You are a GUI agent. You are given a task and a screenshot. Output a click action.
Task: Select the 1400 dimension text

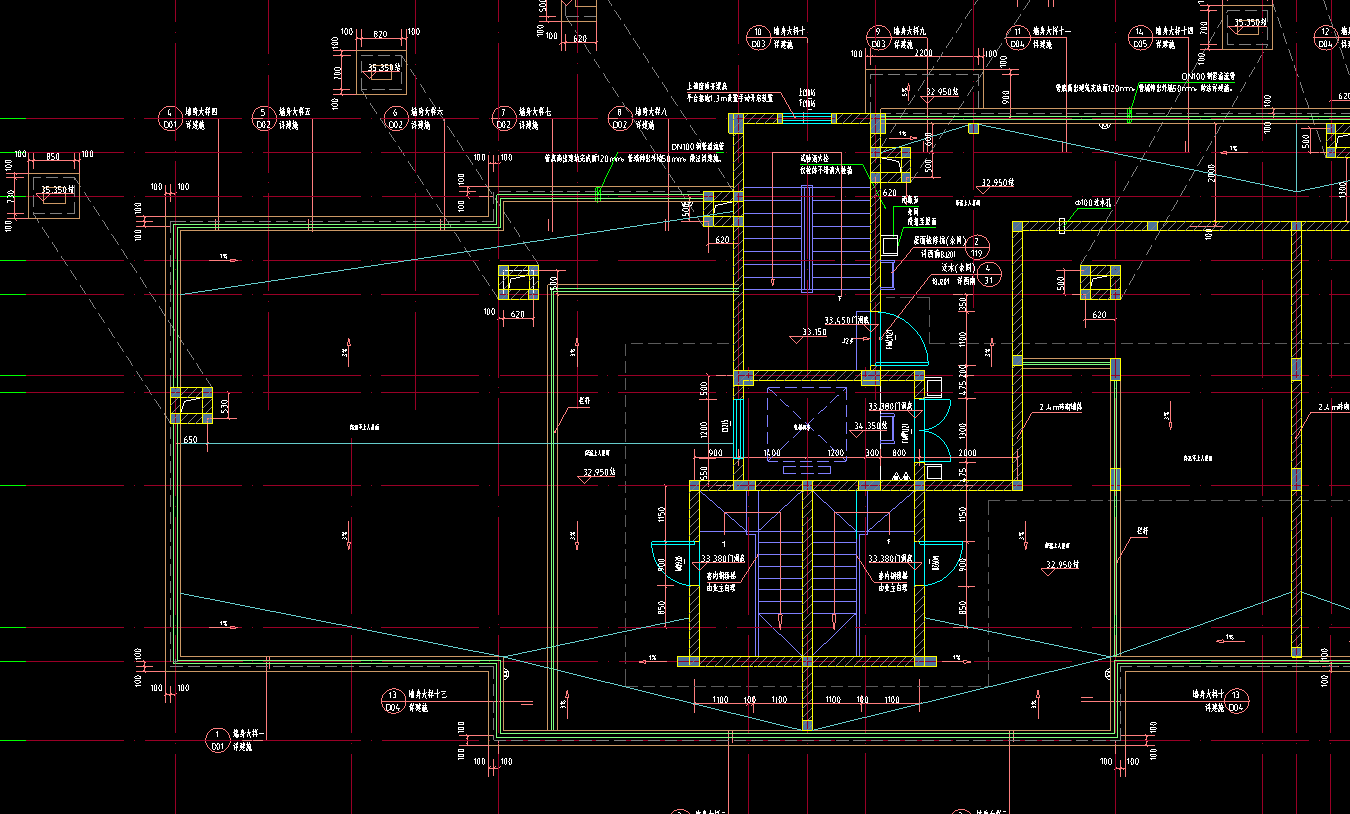pyautogui.click(x=771, y=453)
